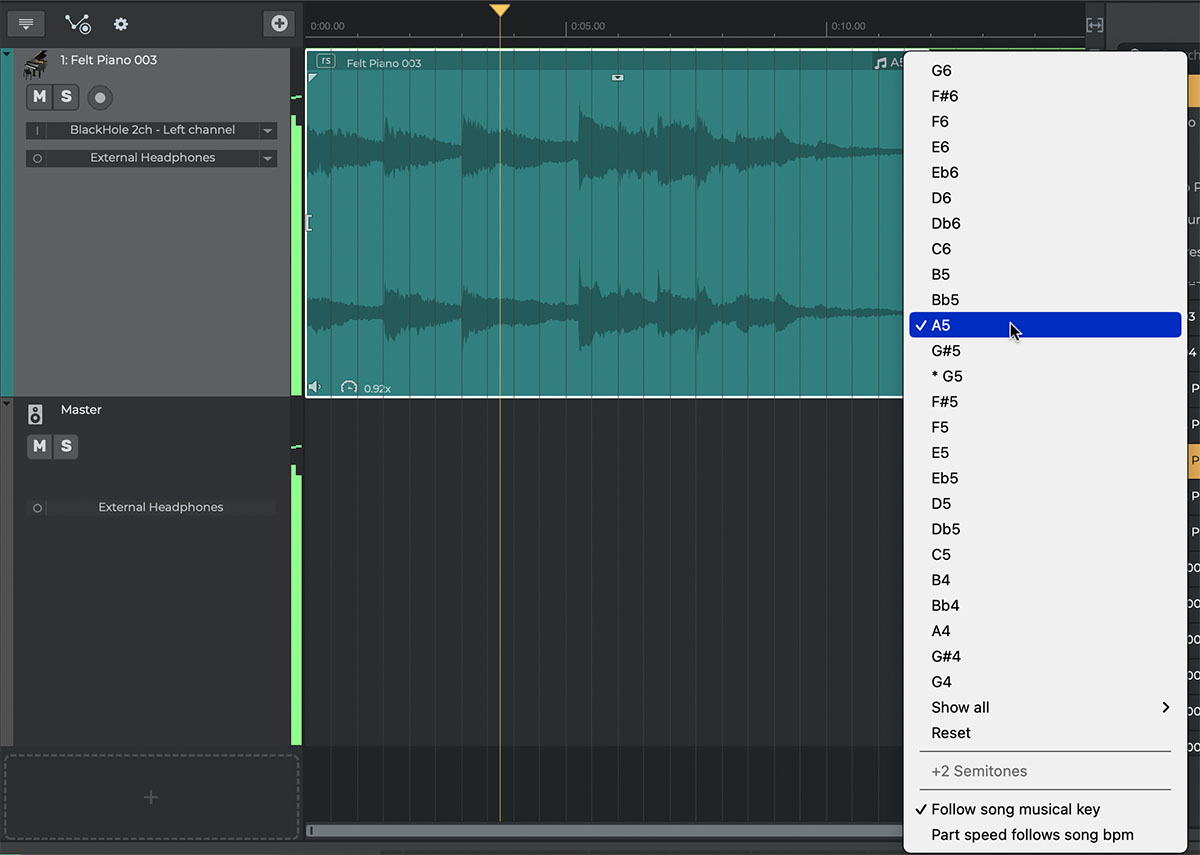Enable Follow song musical key option
The image size is (1200, 855).
point(1015,809)
